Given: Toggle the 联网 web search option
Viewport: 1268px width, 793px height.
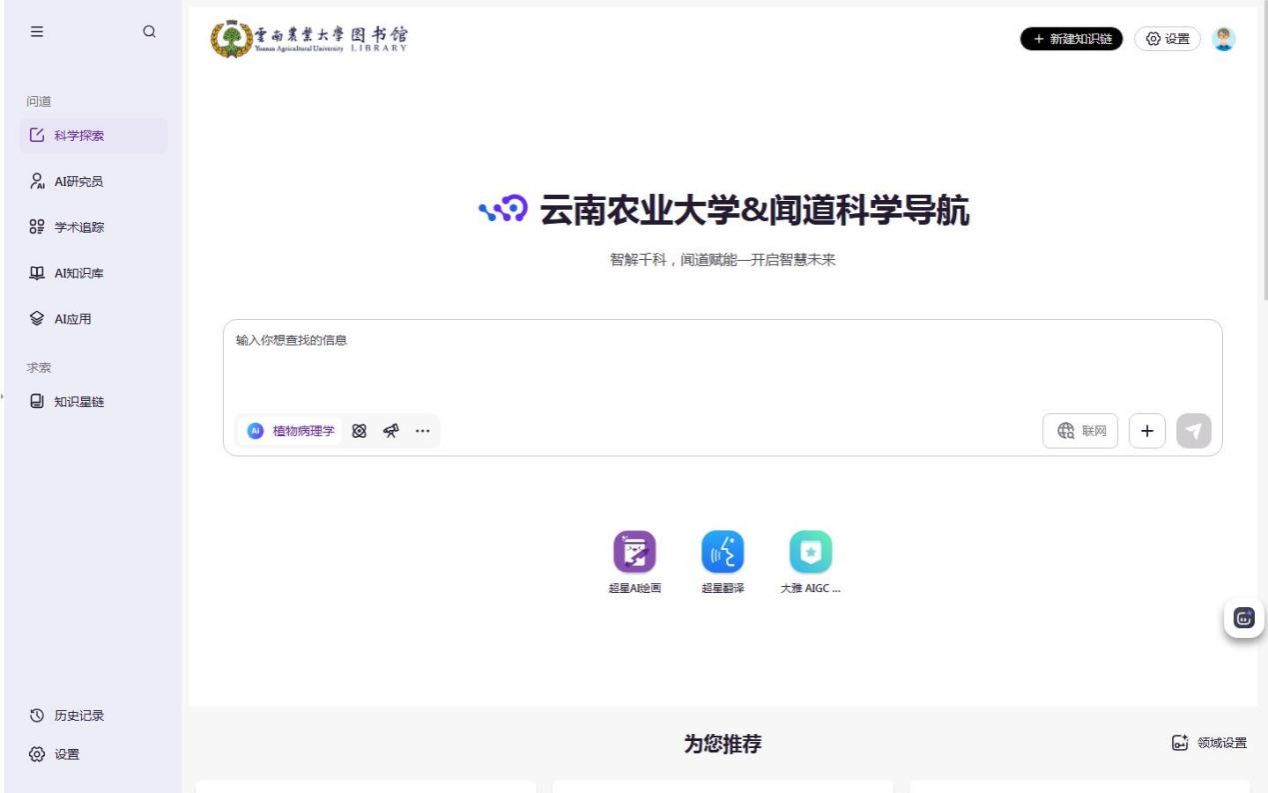Looking at the screenshot, I should coord(1081,431).
